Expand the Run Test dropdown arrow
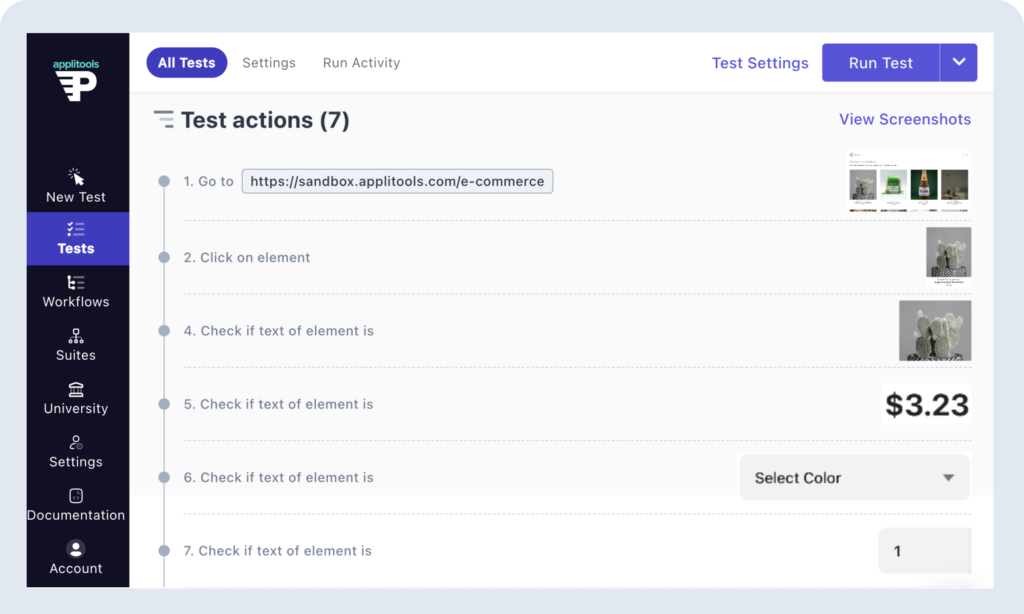 (958, 63)
